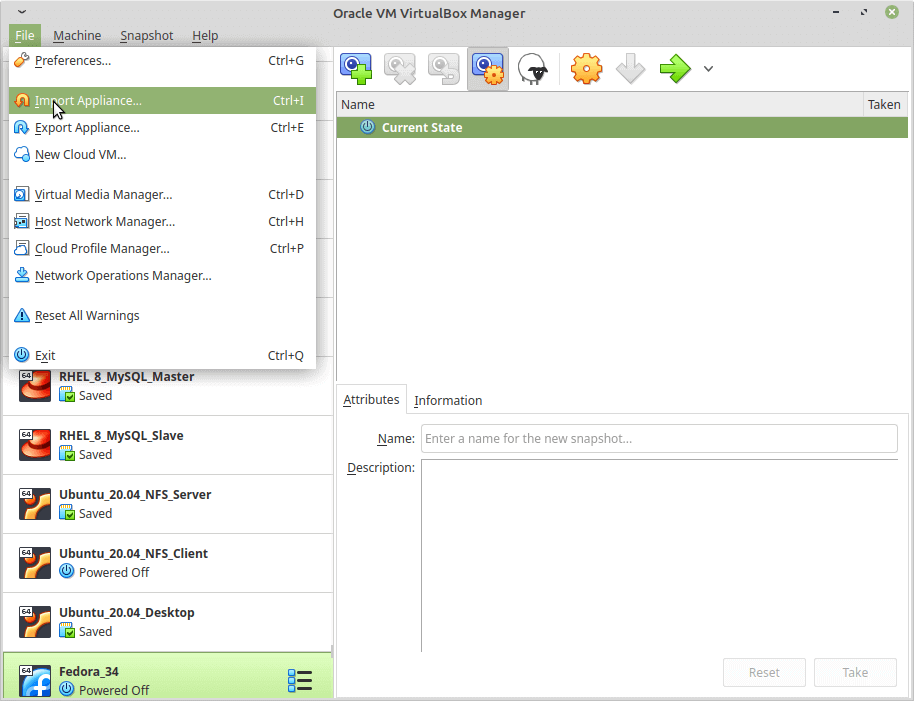Click the gray Discard arrow icon
This screenshot has height=701, width=914.
click(x=630, y=69)
